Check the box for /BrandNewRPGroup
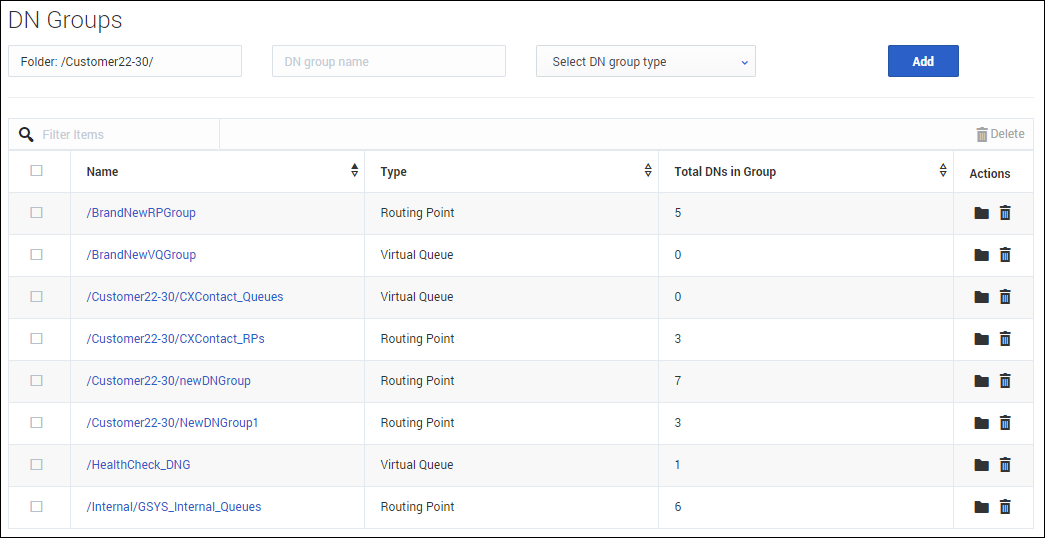 [x=37, y=213]
